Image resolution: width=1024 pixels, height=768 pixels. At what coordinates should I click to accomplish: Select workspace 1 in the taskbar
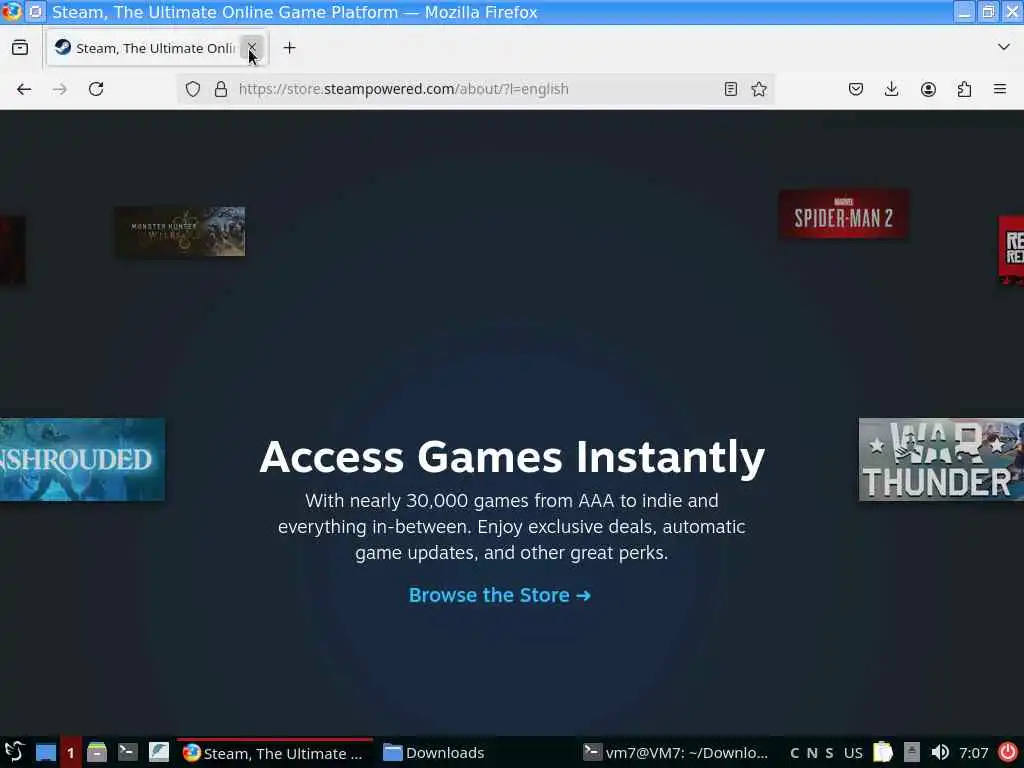[71, 752]
